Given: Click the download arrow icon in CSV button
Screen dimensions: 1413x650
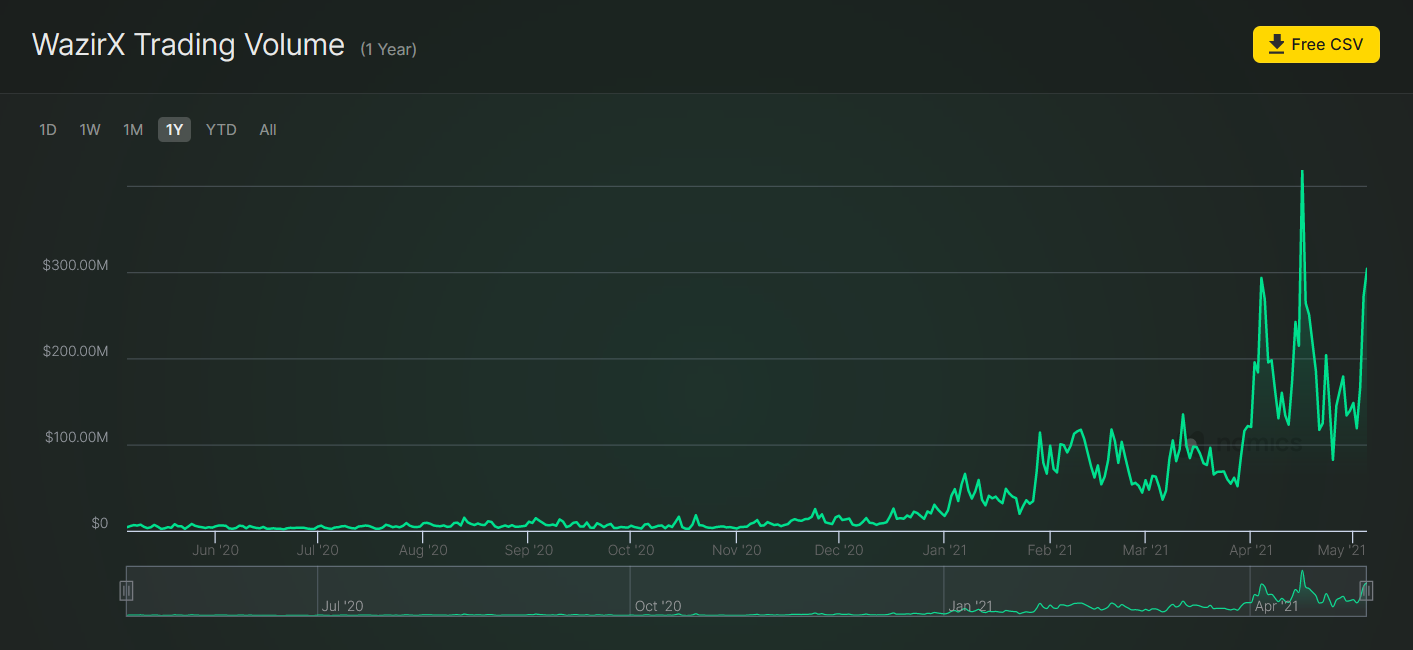Looking at the screenshot, I should pyautogui.click(x=1276, y=44).
